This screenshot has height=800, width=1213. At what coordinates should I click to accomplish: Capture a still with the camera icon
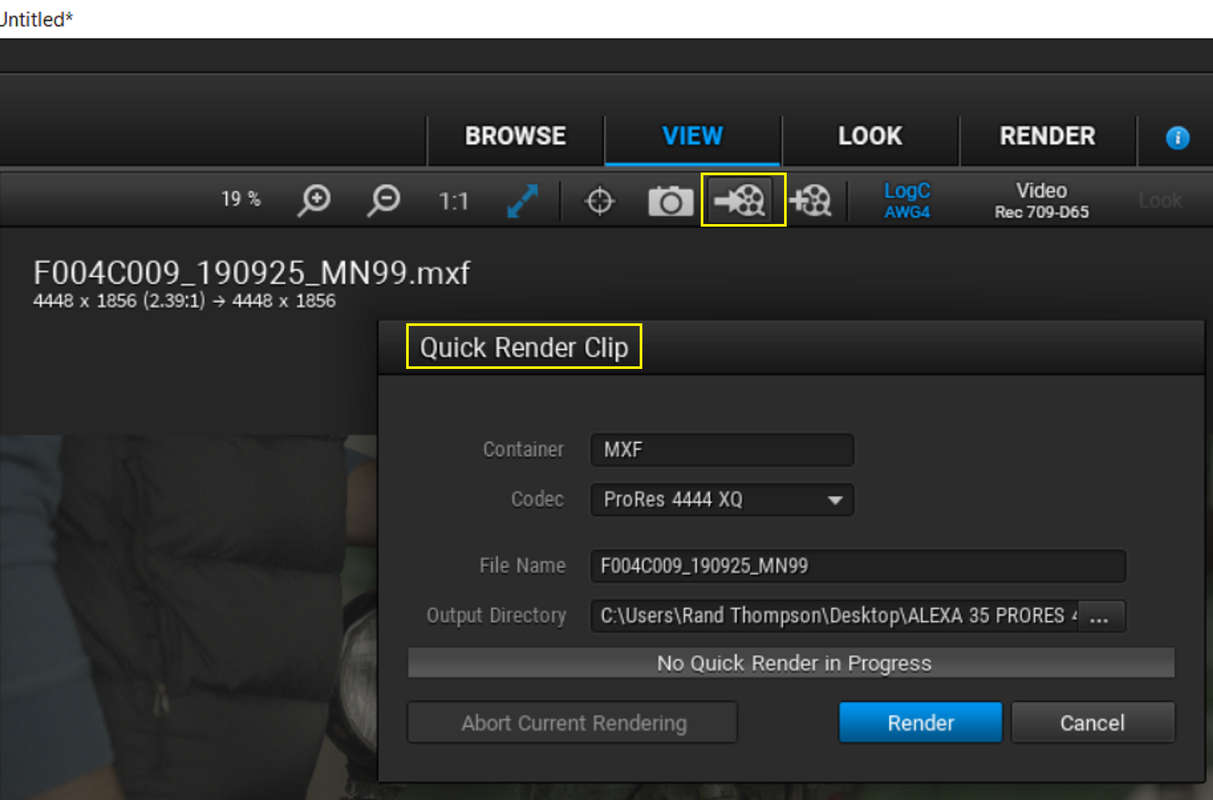pos(670,201)
